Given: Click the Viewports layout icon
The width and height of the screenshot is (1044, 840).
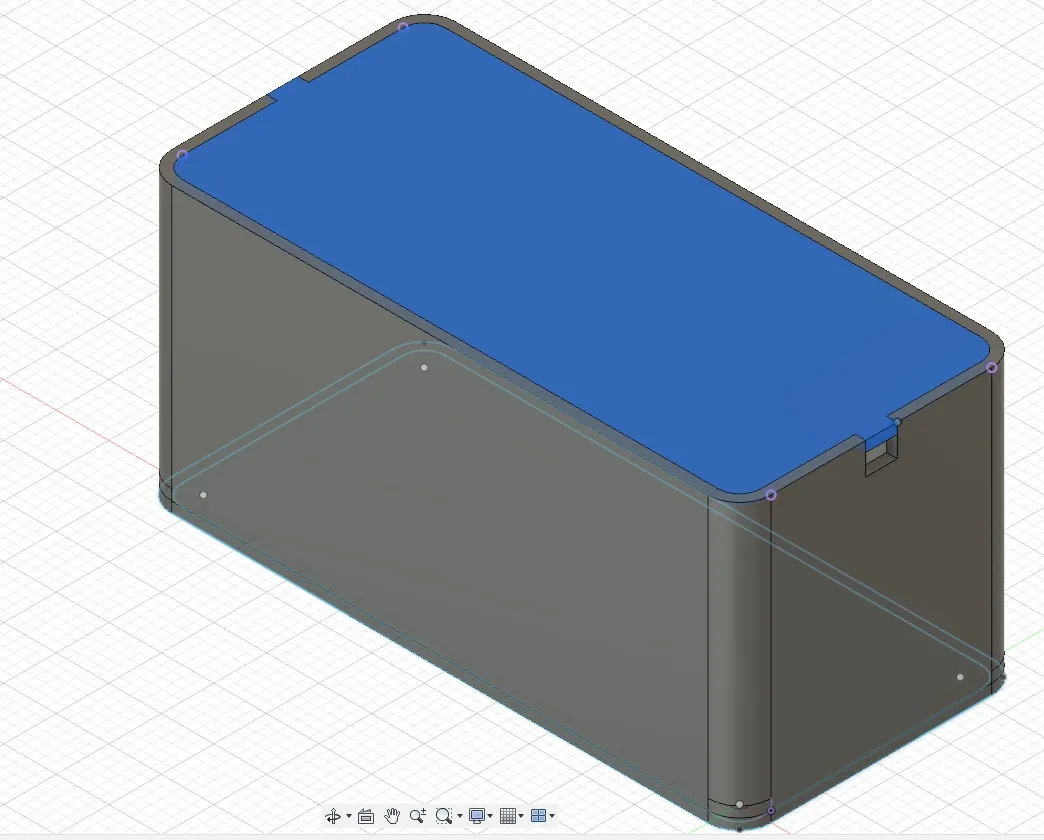Looking at the screenshot, I should 538,816.
